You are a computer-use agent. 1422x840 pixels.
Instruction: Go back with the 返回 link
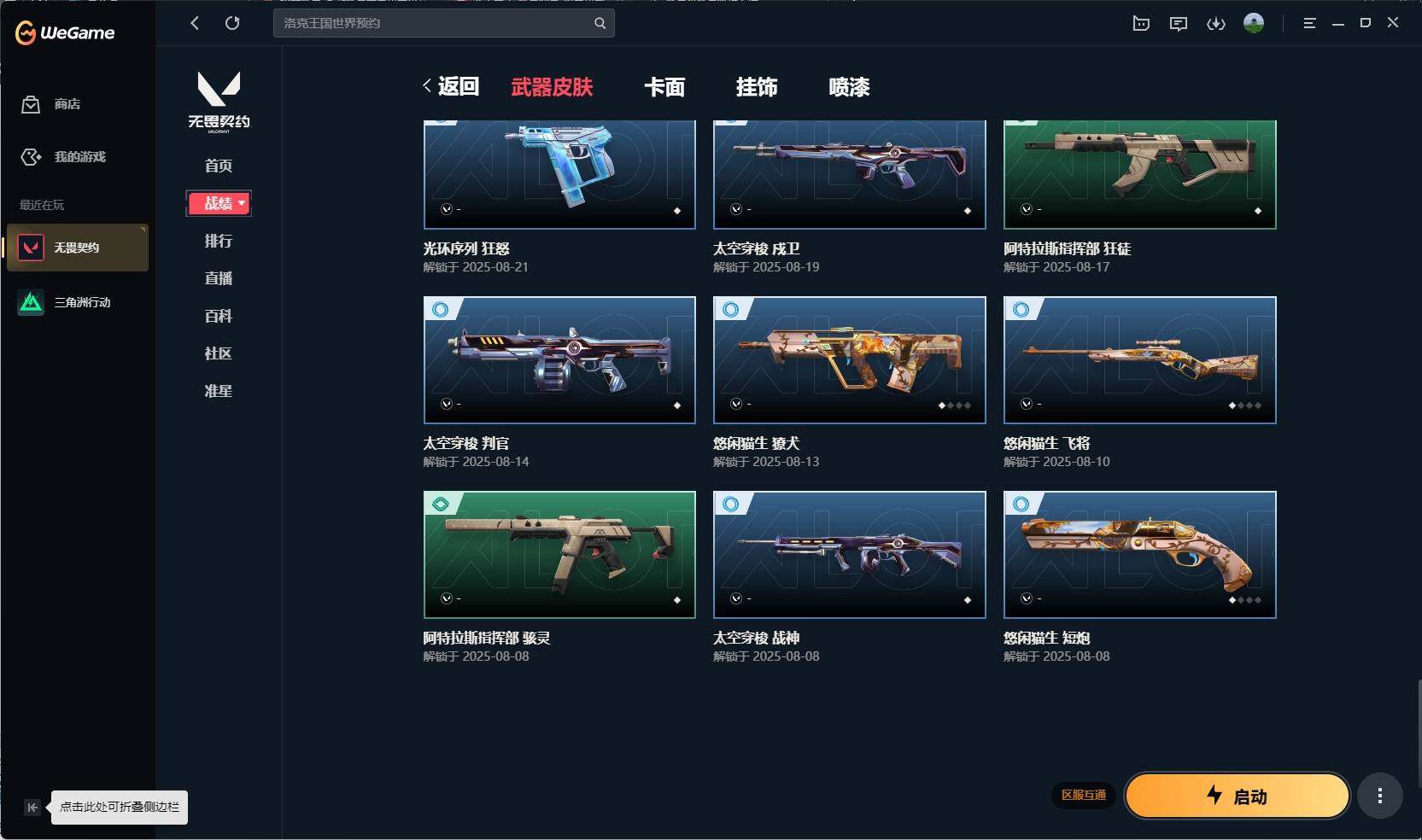[x=451, y=86]
